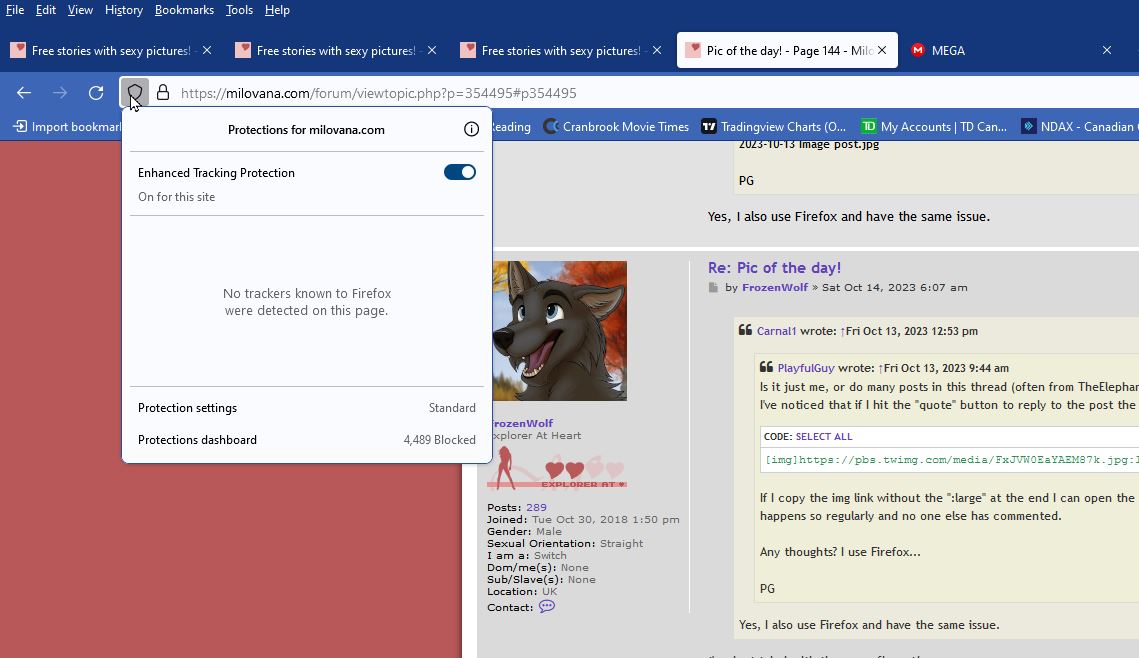Close the third Free stories tab
This screenshot has width=1139, height=658.
pyautogui.click(x=657, y=50)
